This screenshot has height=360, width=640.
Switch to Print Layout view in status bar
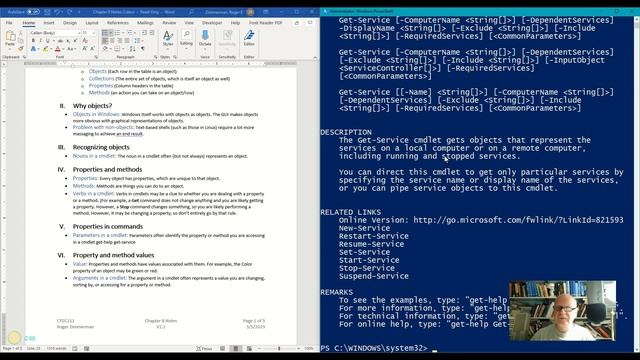[236, 349]
